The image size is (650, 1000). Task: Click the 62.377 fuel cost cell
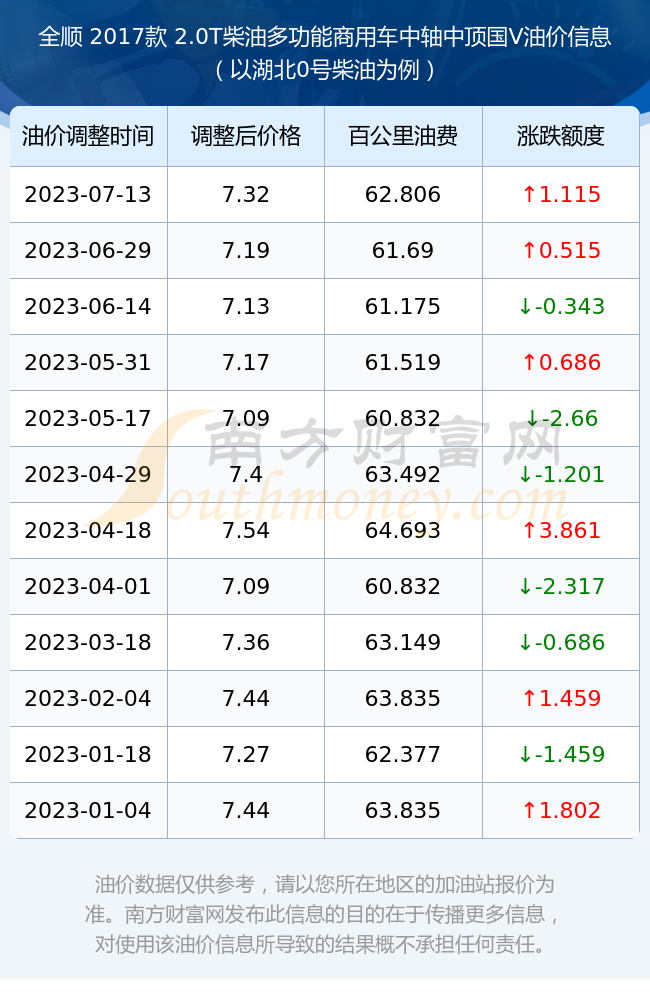tap(403, 754)
